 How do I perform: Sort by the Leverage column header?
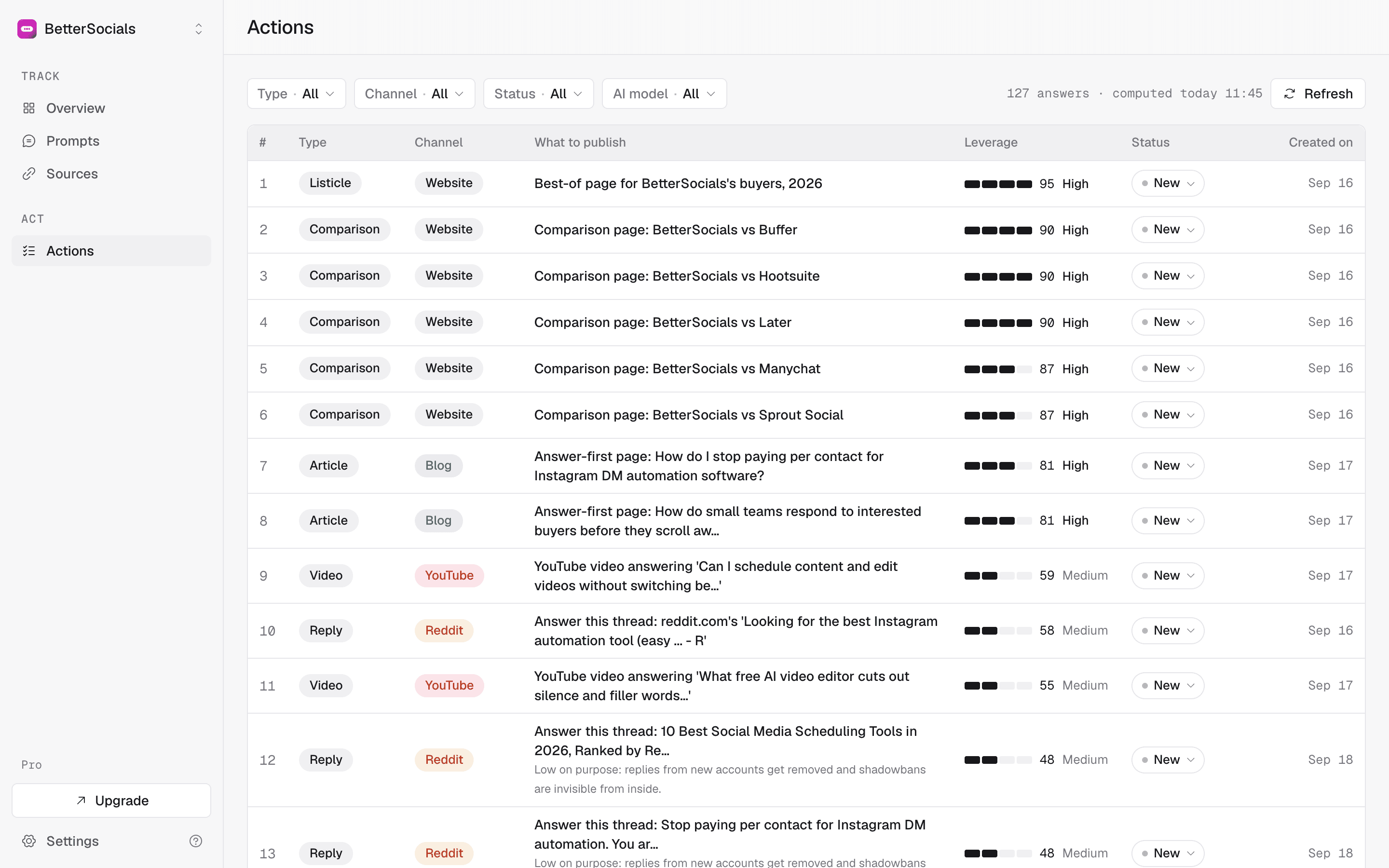coord(991,142)
